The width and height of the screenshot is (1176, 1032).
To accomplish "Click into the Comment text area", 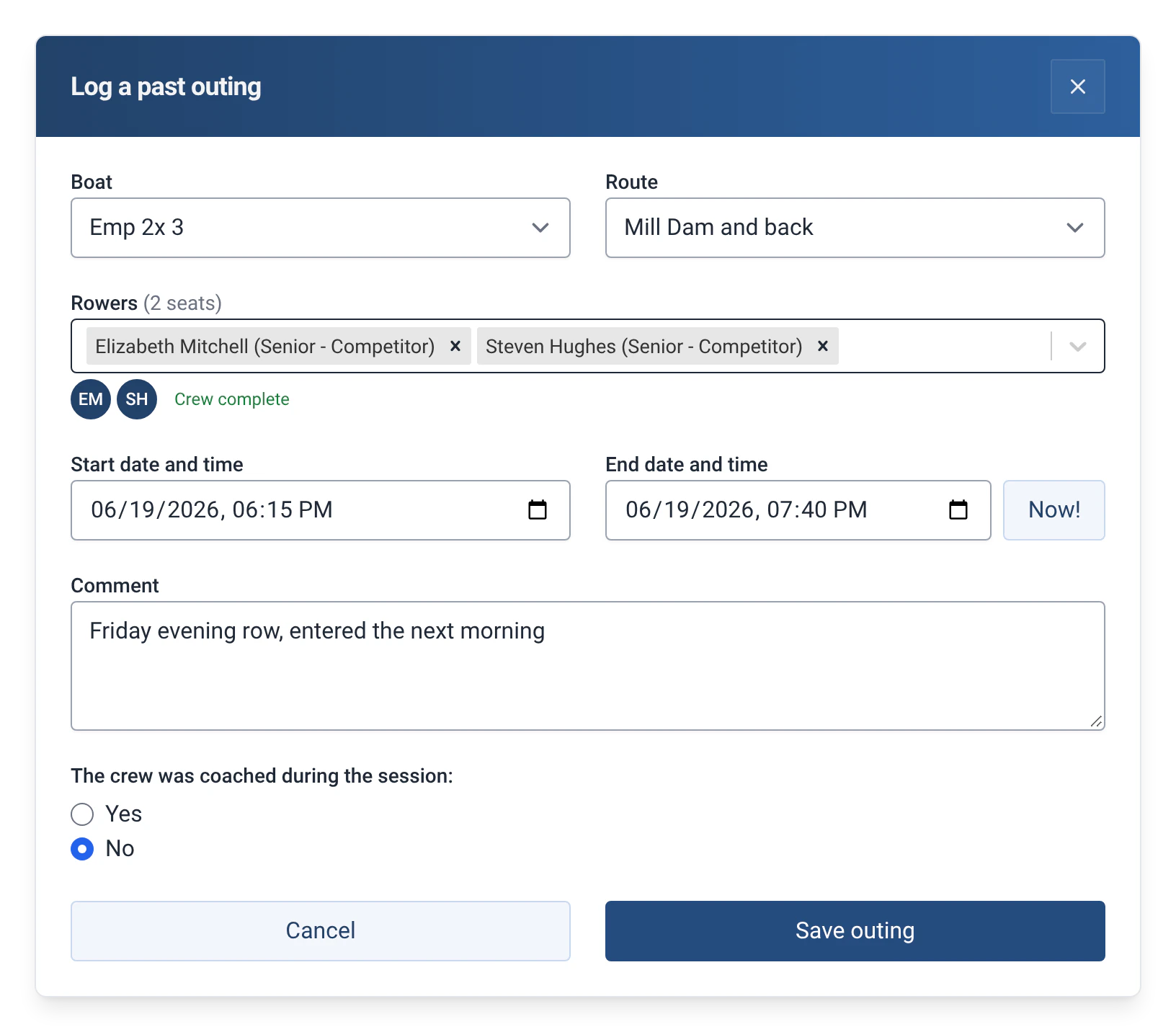I will (588, 666).
